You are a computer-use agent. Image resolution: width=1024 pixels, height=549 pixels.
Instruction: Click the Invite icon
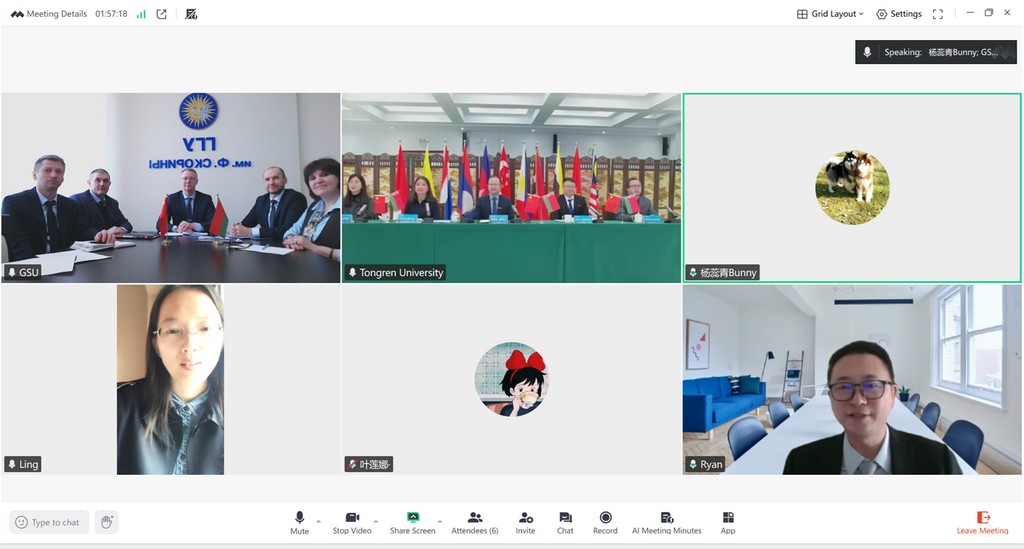tap(525, 522)
